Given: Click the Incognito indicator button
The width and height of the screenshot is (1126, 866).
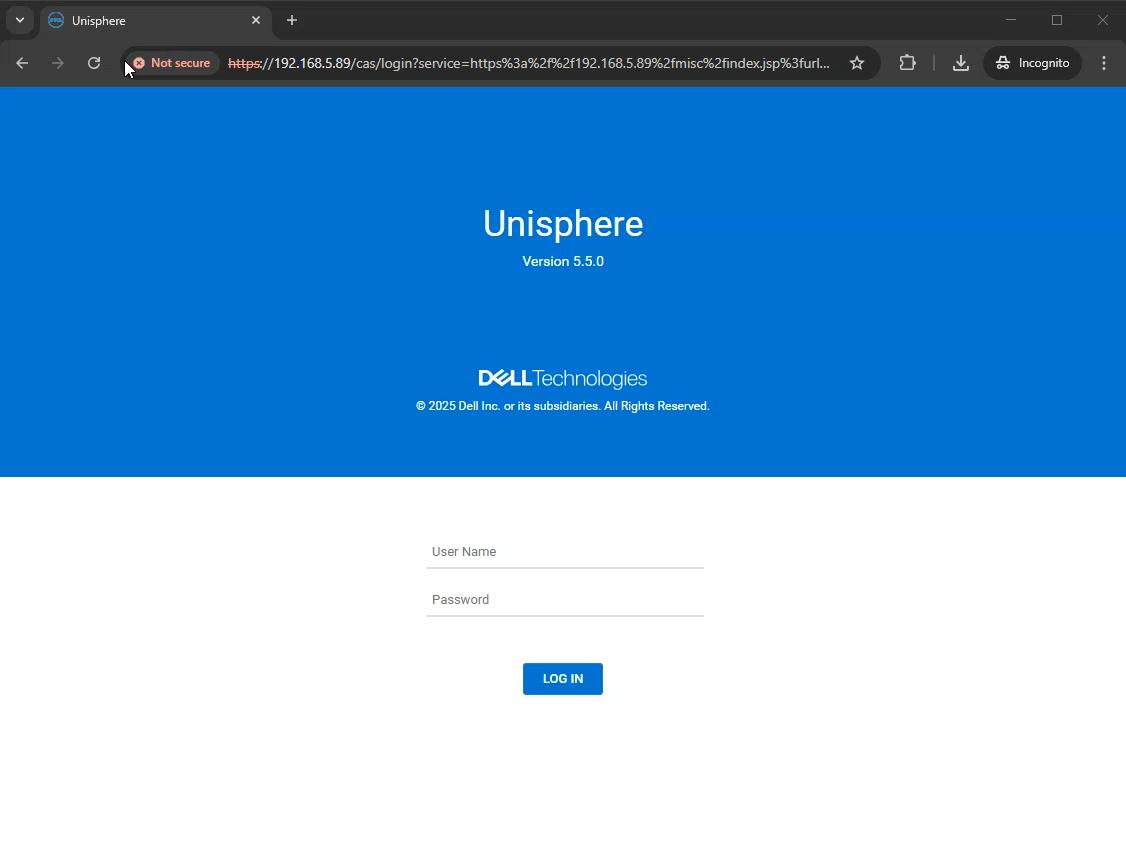Looking at the screenshot, I should 1032,63.
